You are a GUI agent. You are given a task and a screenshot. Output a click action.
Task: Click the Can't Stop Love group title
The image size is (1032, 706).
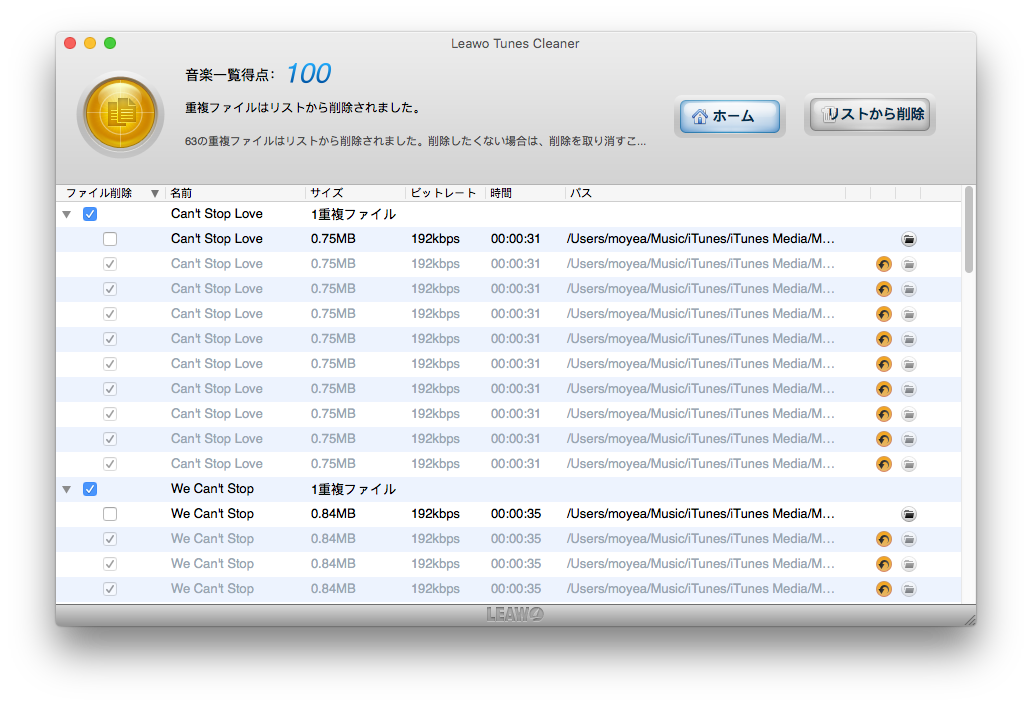pos(217,214)
